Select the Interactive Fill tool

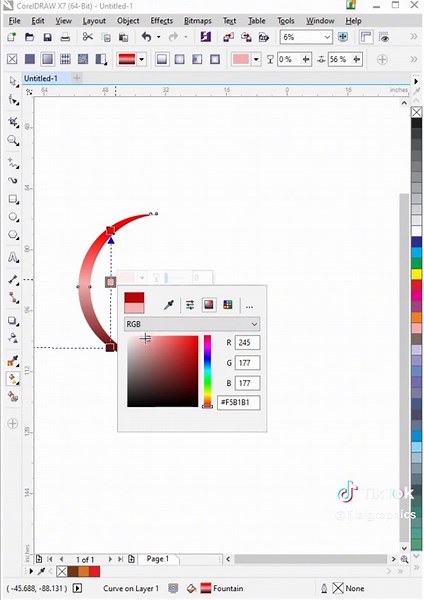point(13,379)
